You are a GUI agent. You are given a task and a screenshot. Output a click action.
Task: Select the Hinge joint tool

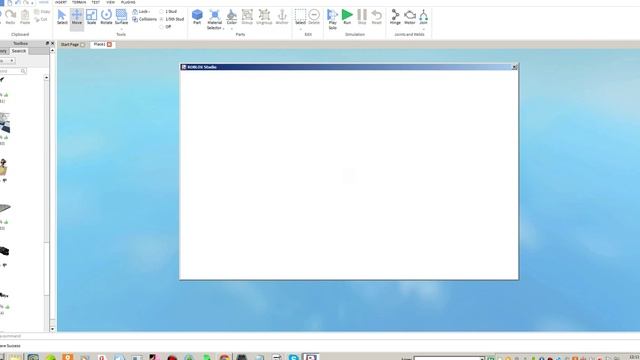[x=395, y=17]
